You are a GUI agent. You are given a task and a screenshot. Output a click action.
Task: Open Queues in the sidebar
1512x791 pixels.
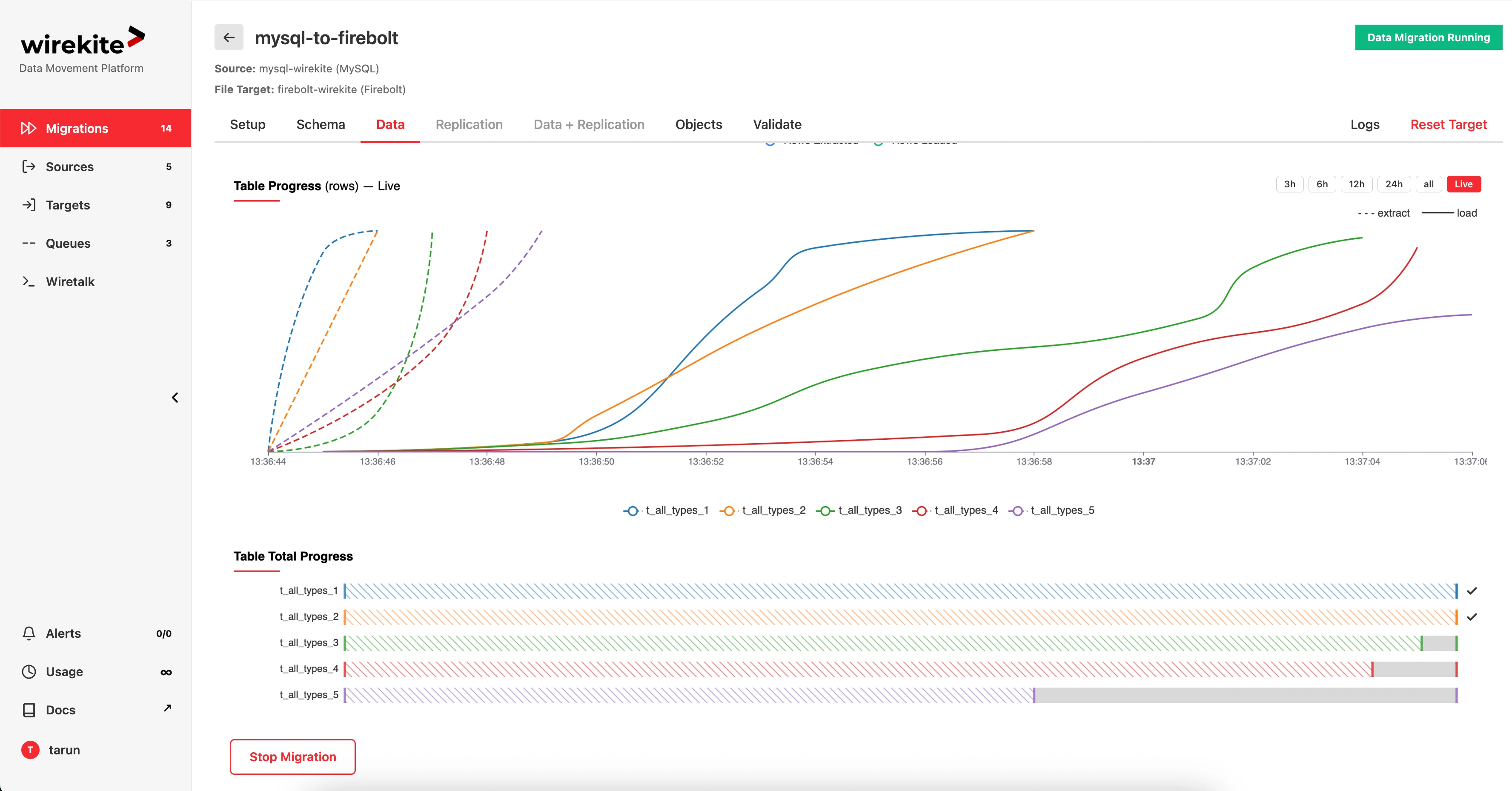pos(96,243)
